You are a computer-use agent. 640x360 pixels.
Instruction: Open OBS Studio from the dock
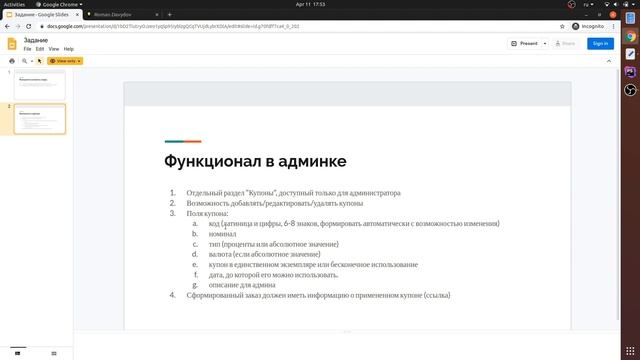(630, 90)
